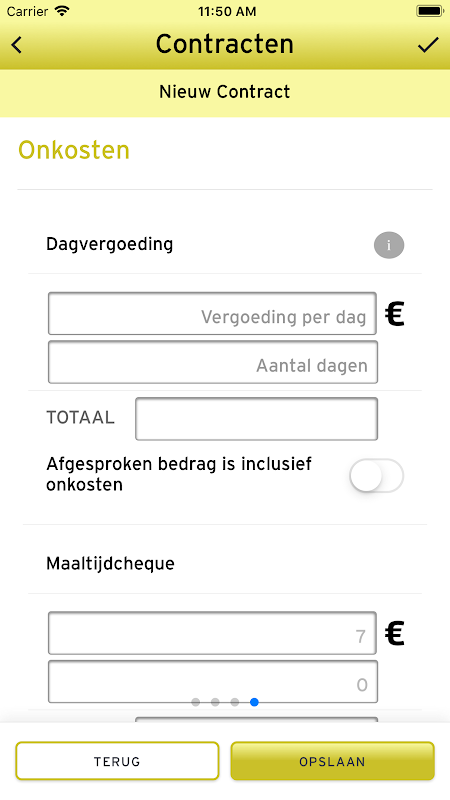450x800 pixels.
Task: Focus the Aantal dagen field
Action: click(x=213, y=362)
